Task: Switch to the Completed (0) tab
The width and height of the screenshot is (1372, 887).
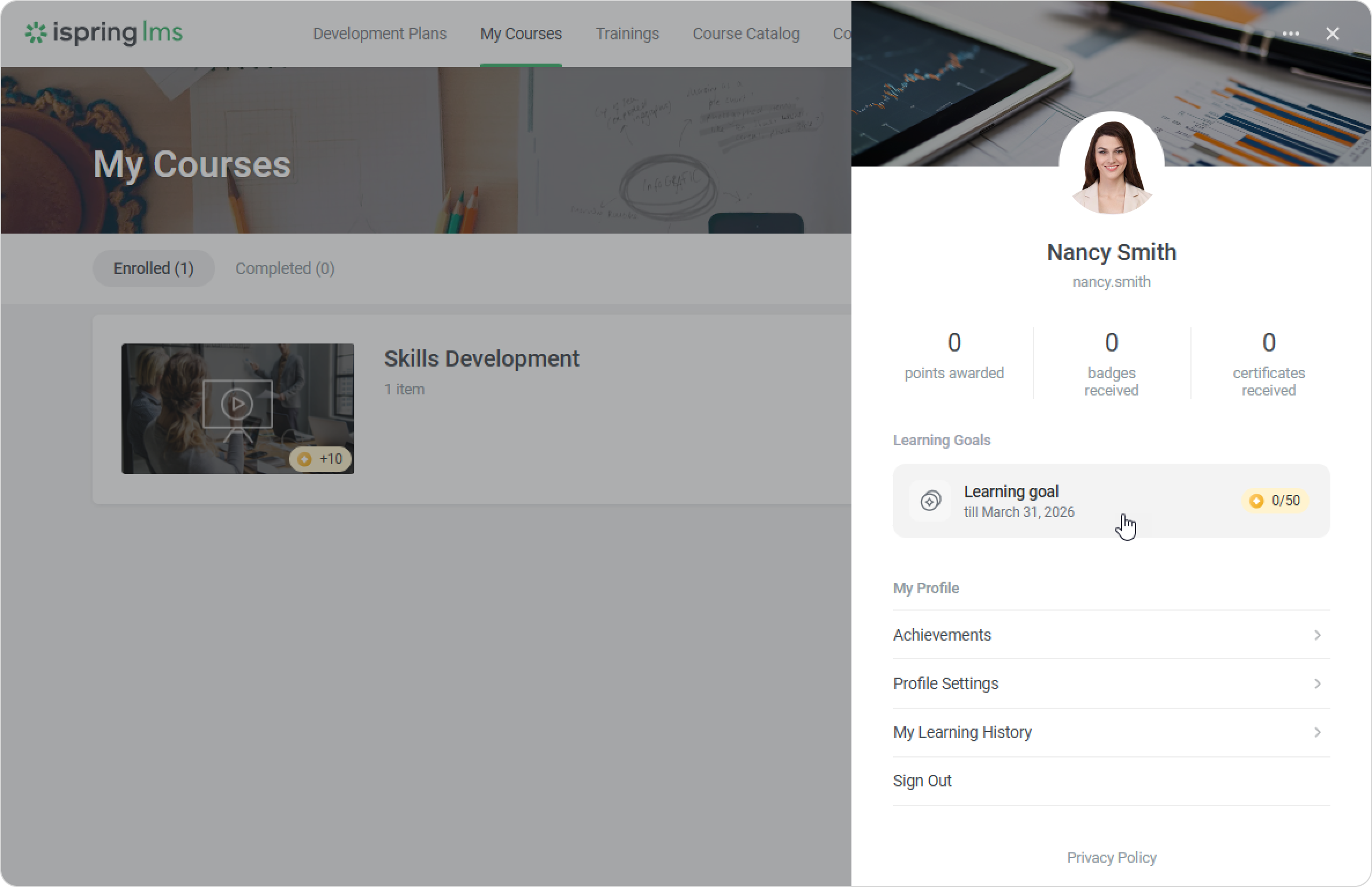Action: click(285, 268)
